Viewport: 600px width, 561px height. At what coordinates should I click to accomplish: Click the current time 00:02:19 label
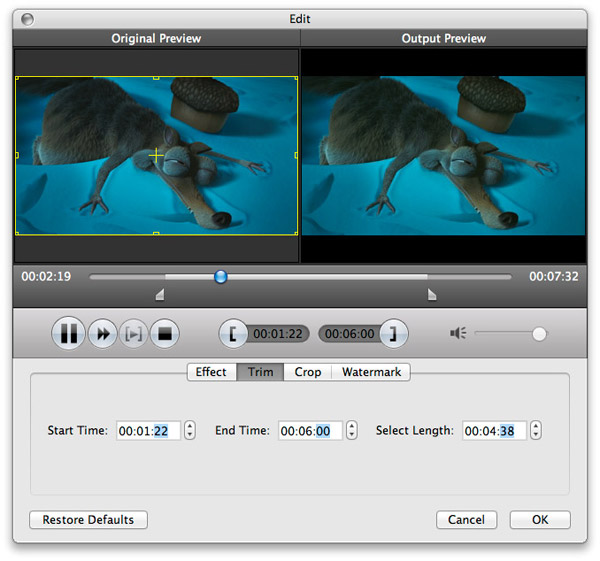[46, 276]
